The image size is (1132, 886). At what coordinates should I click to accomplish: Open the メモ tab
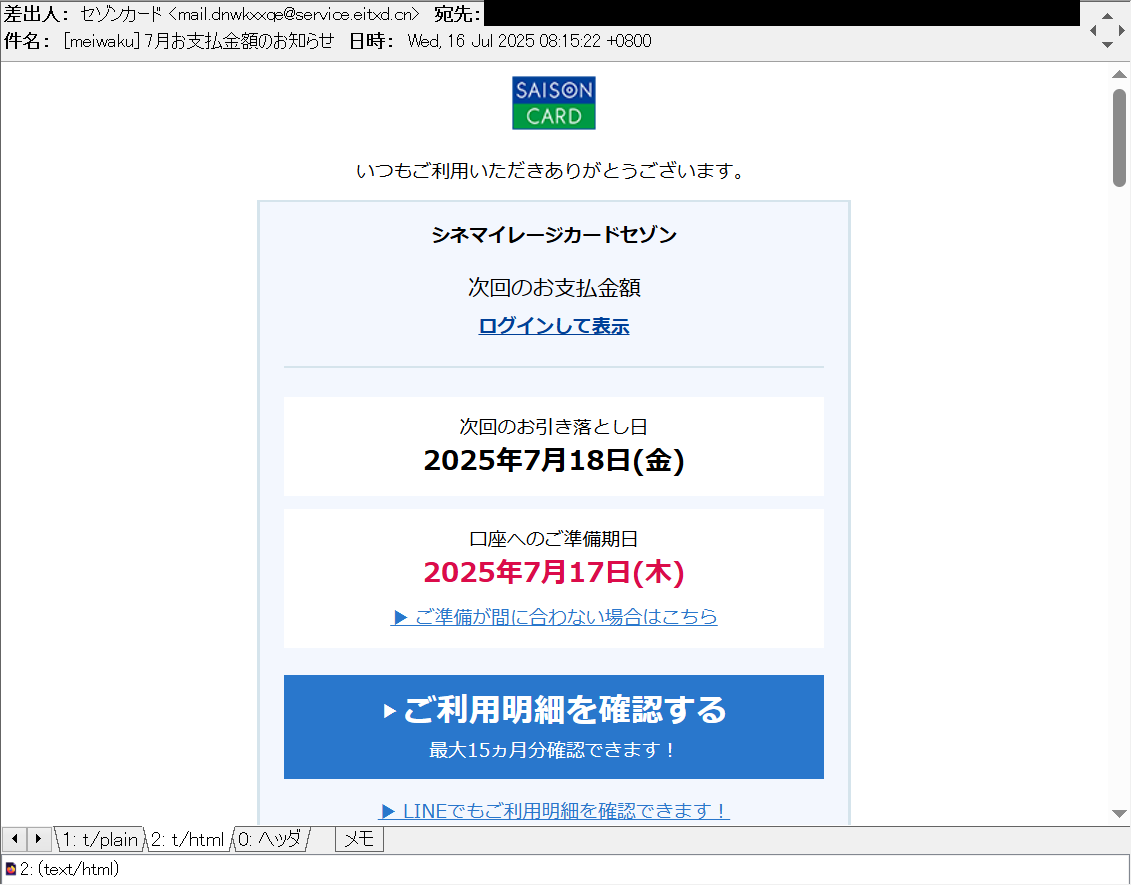359,839
